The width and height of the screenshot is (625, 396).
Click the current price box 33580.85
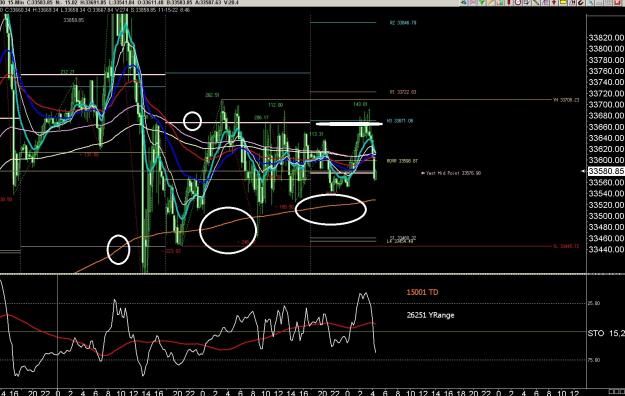coord(606,171)
